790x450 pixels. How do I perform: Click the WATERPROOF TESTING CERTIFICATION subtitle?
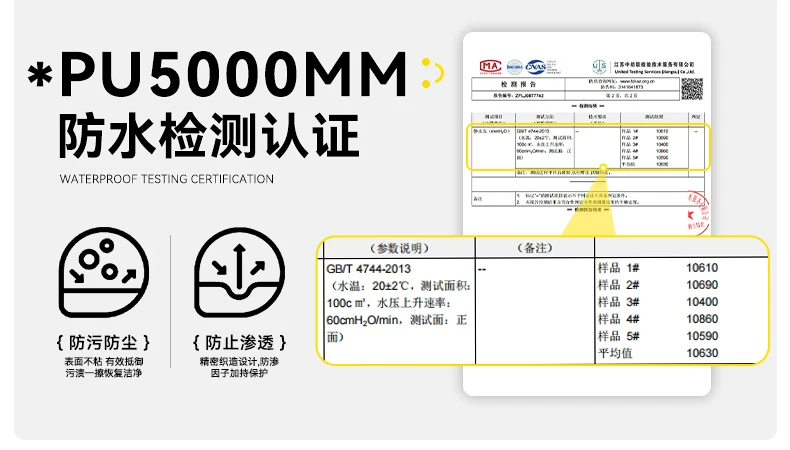click(166, 179)
